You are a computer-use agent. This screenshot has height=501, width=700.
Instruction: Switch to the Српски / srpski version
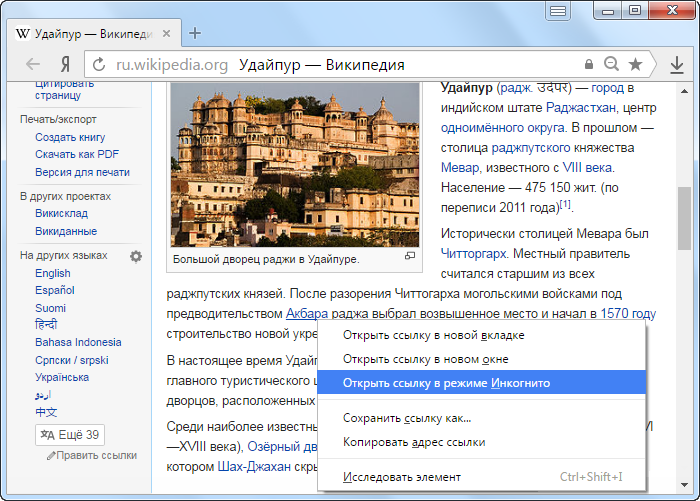(72, 360)
